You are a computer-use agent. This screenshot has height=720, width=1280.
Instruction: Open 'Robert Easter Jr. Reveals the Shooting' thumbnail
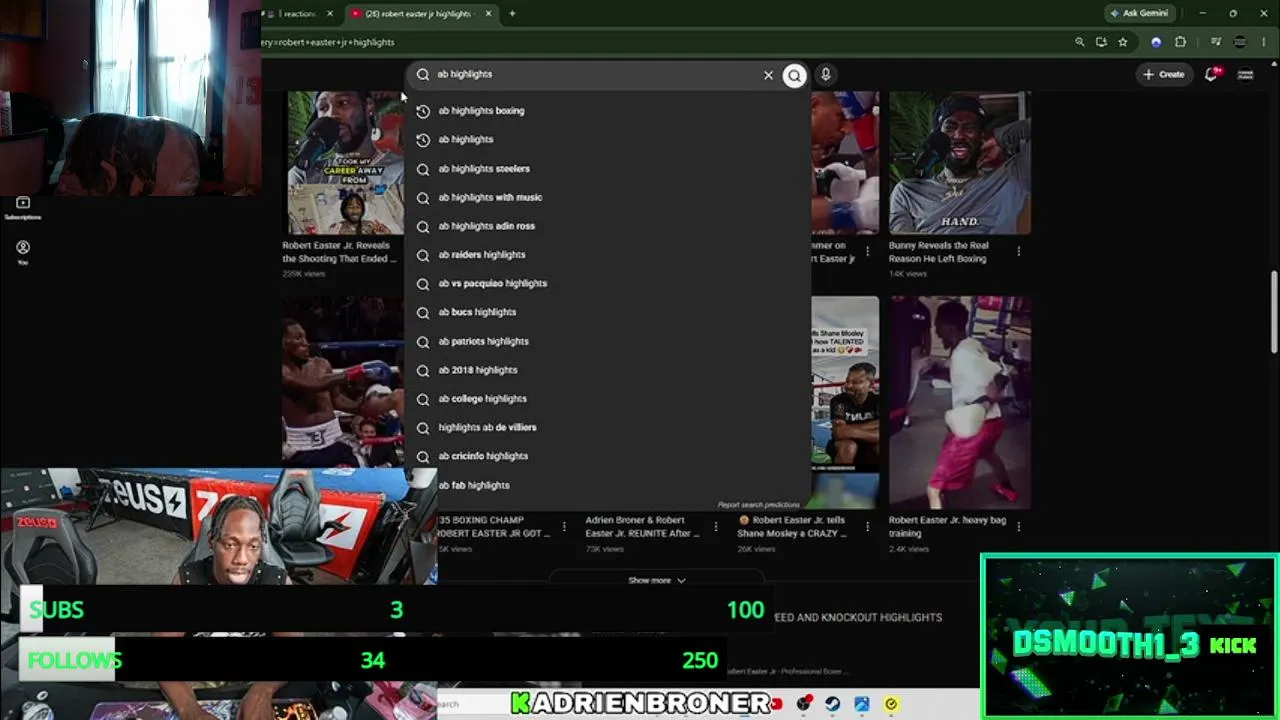[346, 163]
